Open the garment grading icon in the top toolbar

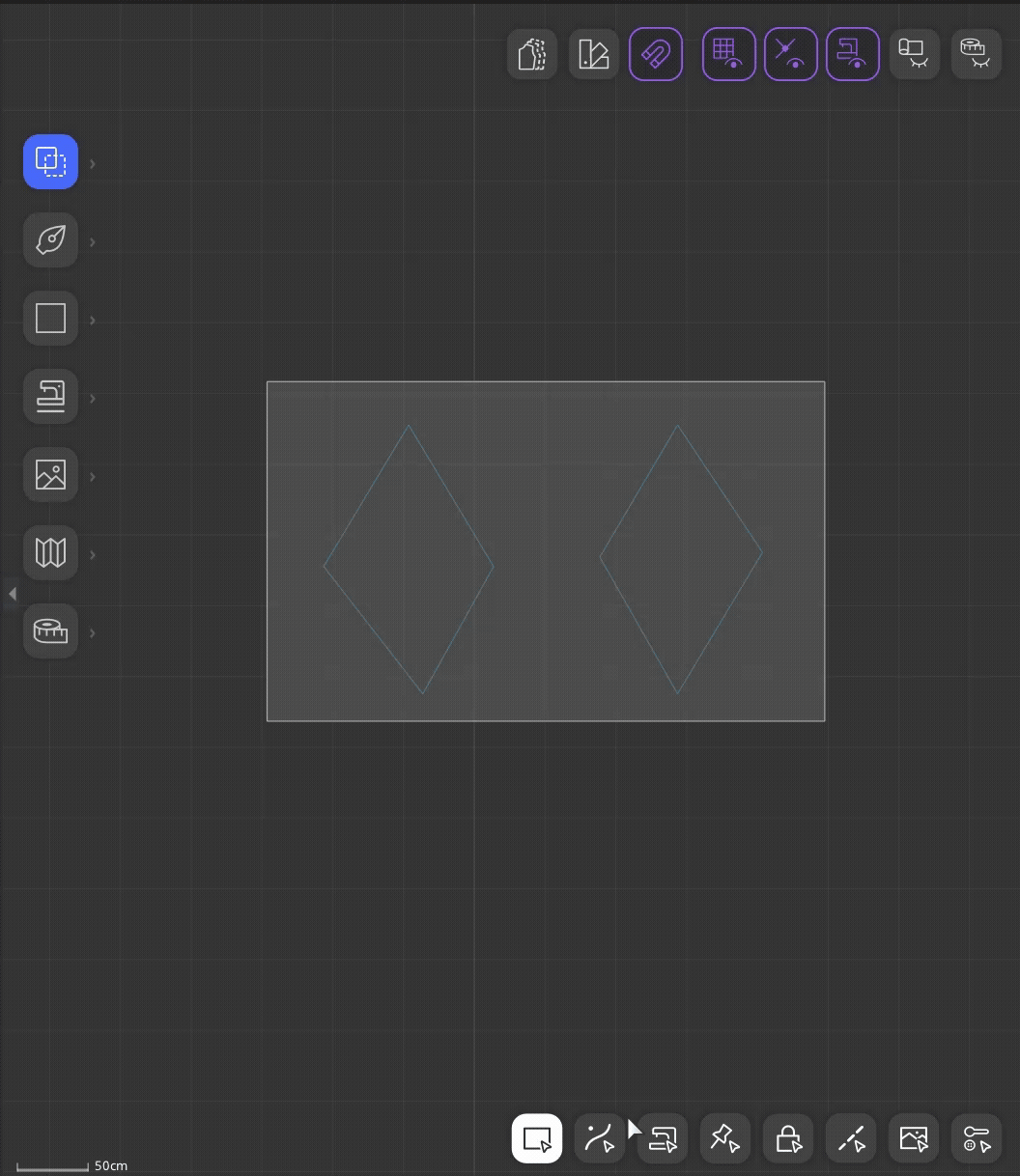[532, 54]
